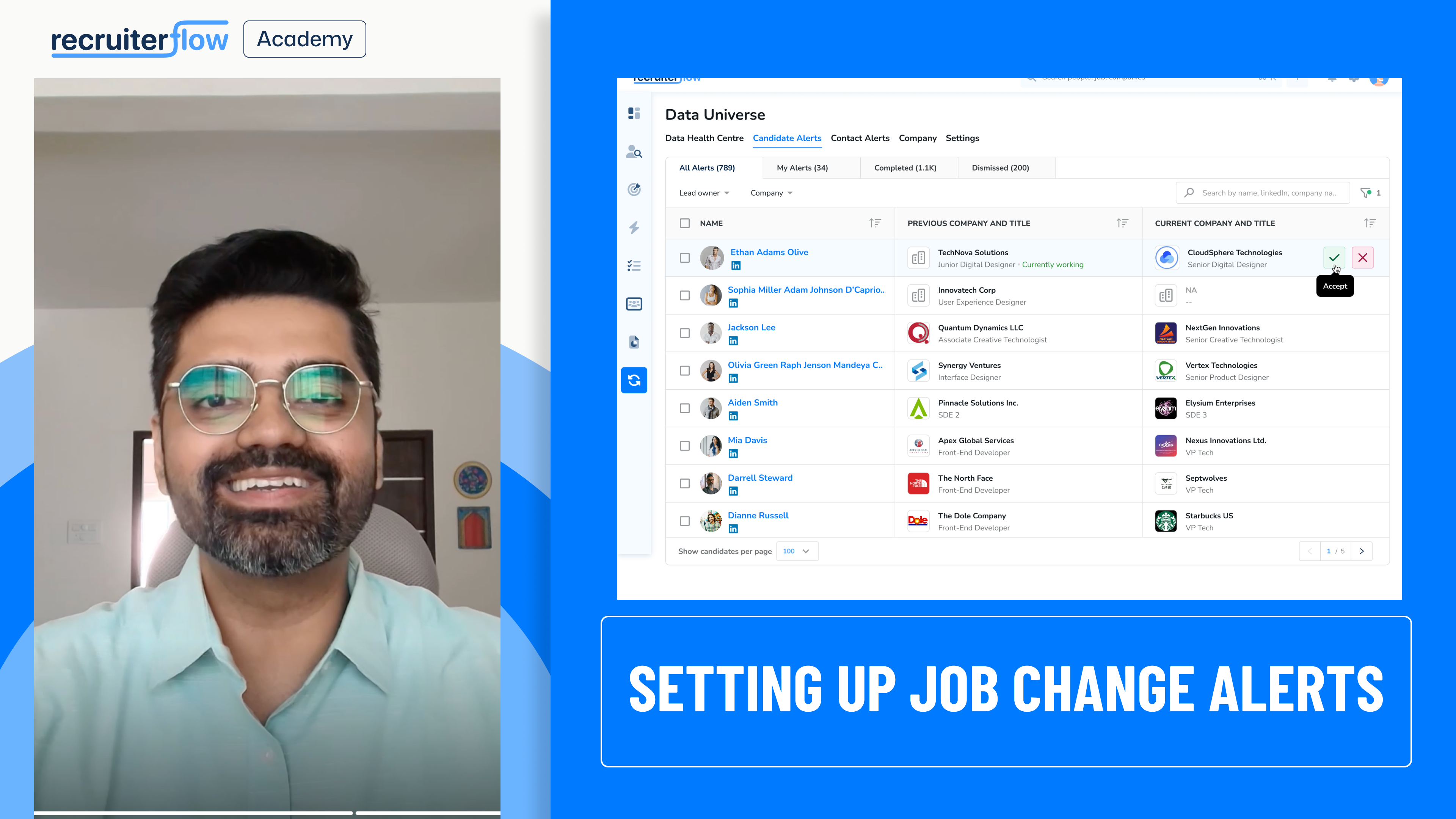
Task: Switch to Contact Alerts tab
Action: pyautogui.click(x=860, y=138)
